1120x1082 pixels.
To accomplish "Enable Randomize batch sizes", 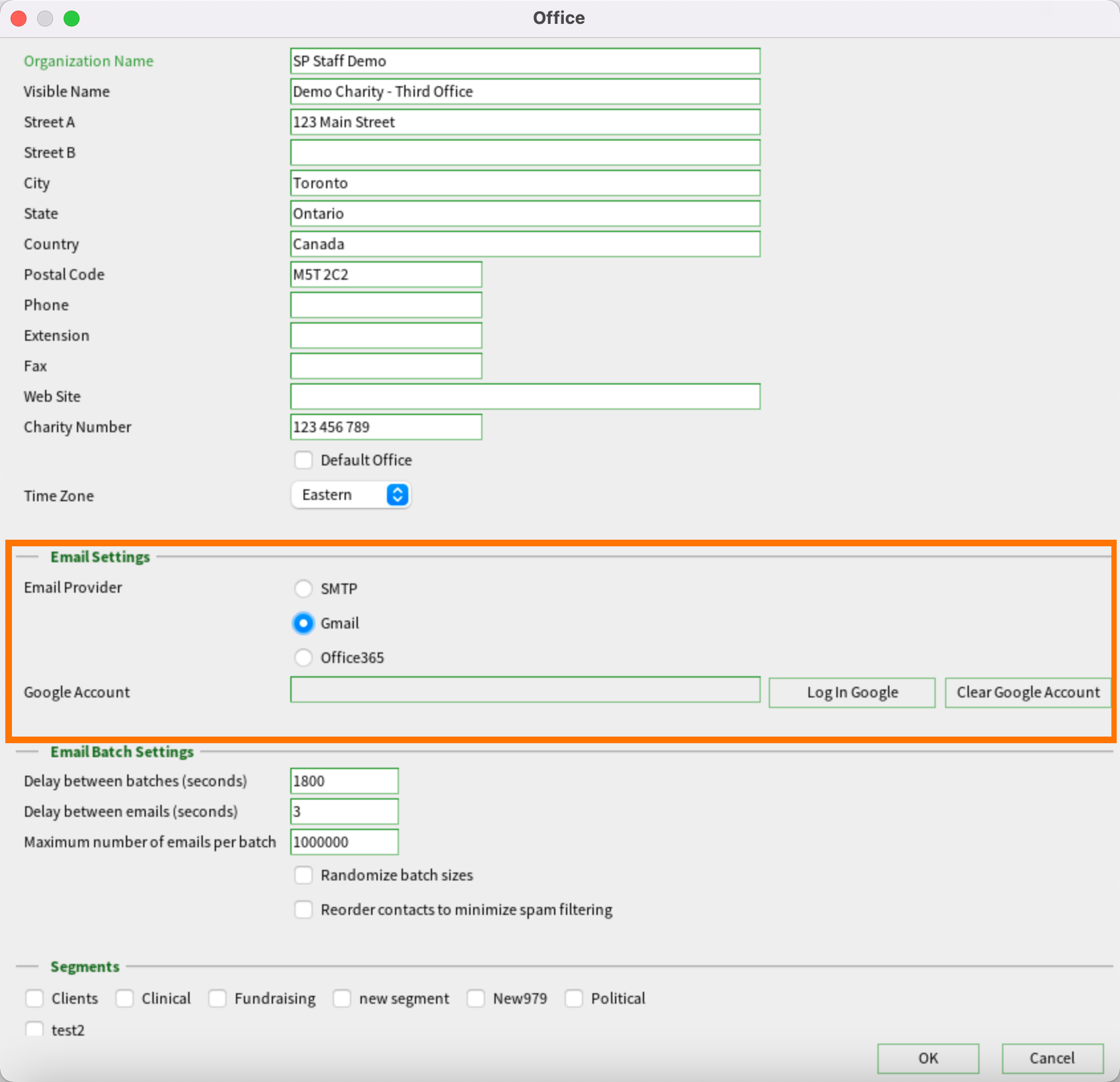I will pyautogui.click(x=304, y=875).
